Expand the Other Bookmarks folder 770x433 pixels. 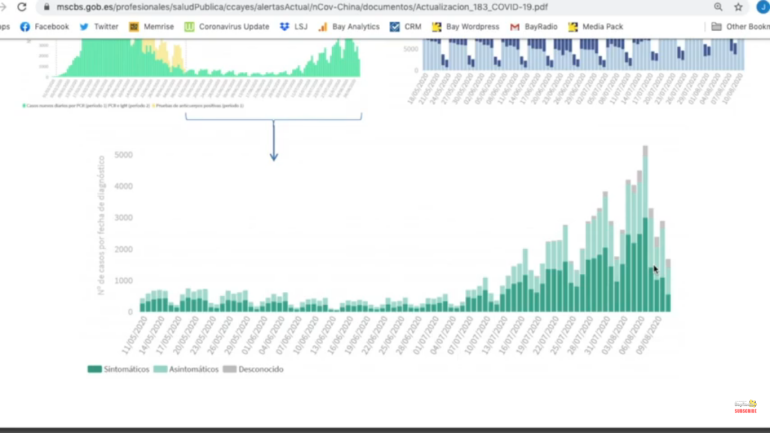coord(740,27)
